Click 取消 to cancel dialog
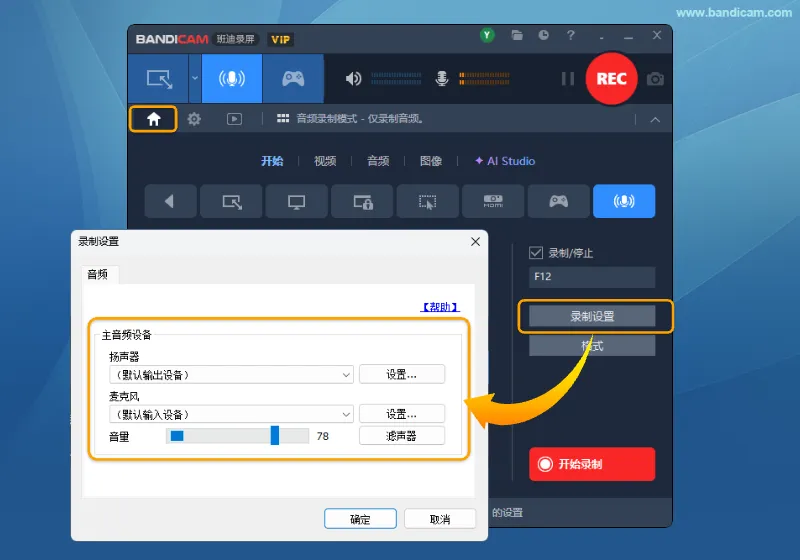The width and height of the screenshot is (800, 560). [440, 519]
